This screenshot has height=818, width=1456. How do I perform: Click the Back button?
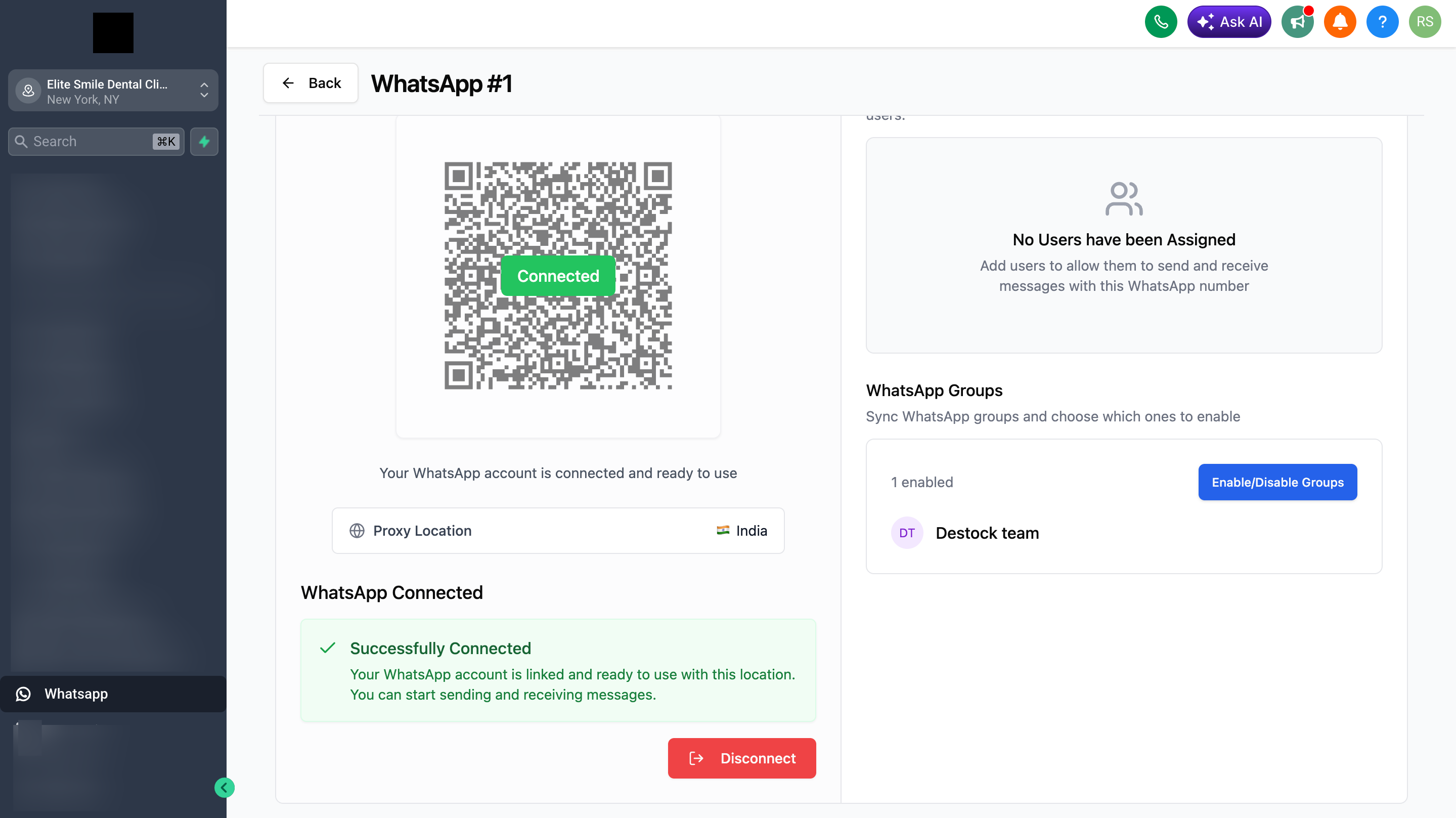click(311, 83)
